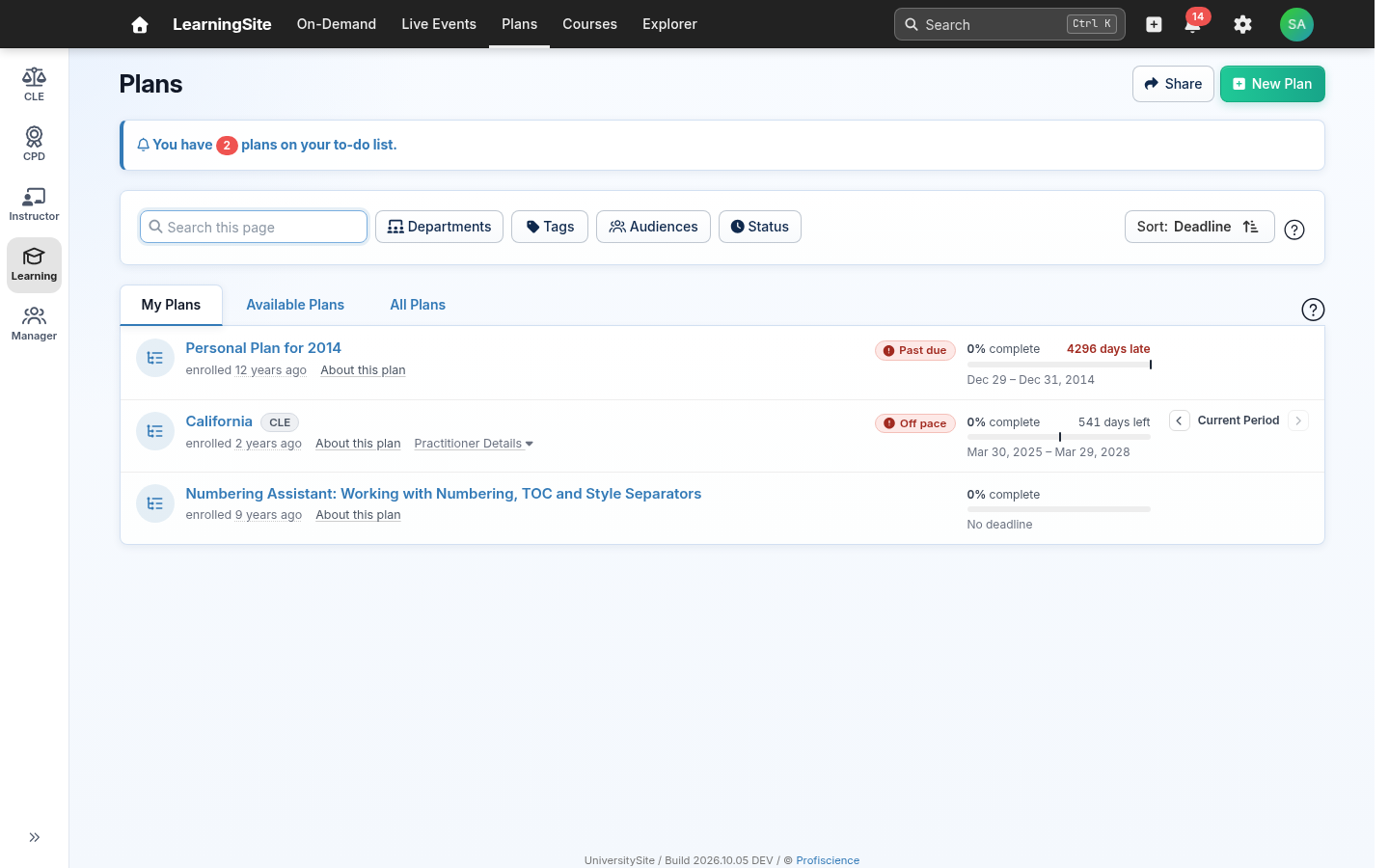The height and width of the screenshot is (868, 1389).
Task: Open the Instructor sidebar section
Action: (x=34, y=203)
